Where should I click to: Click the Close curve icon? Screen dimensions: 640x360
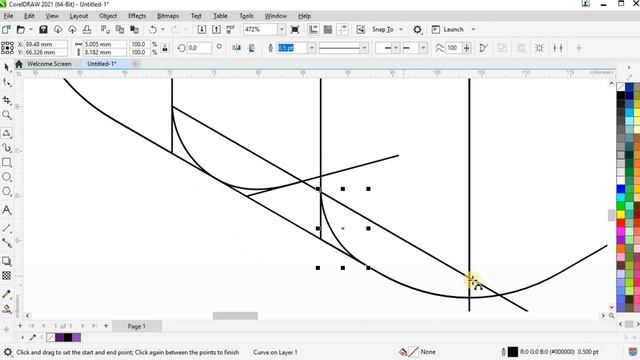click(x=484, y=48)
